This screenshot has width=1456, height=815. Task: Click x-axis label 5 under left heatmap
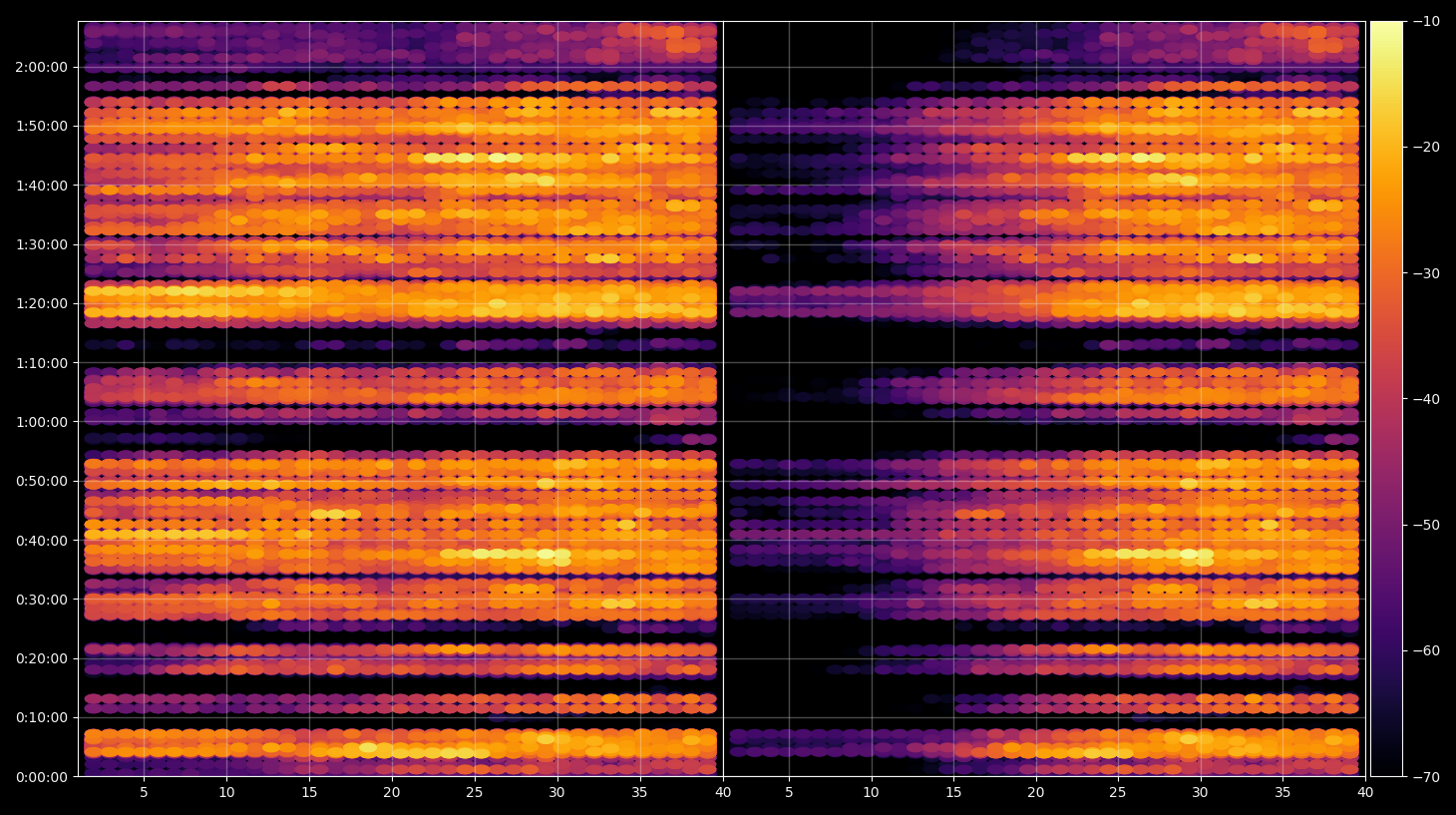[144, 793]
